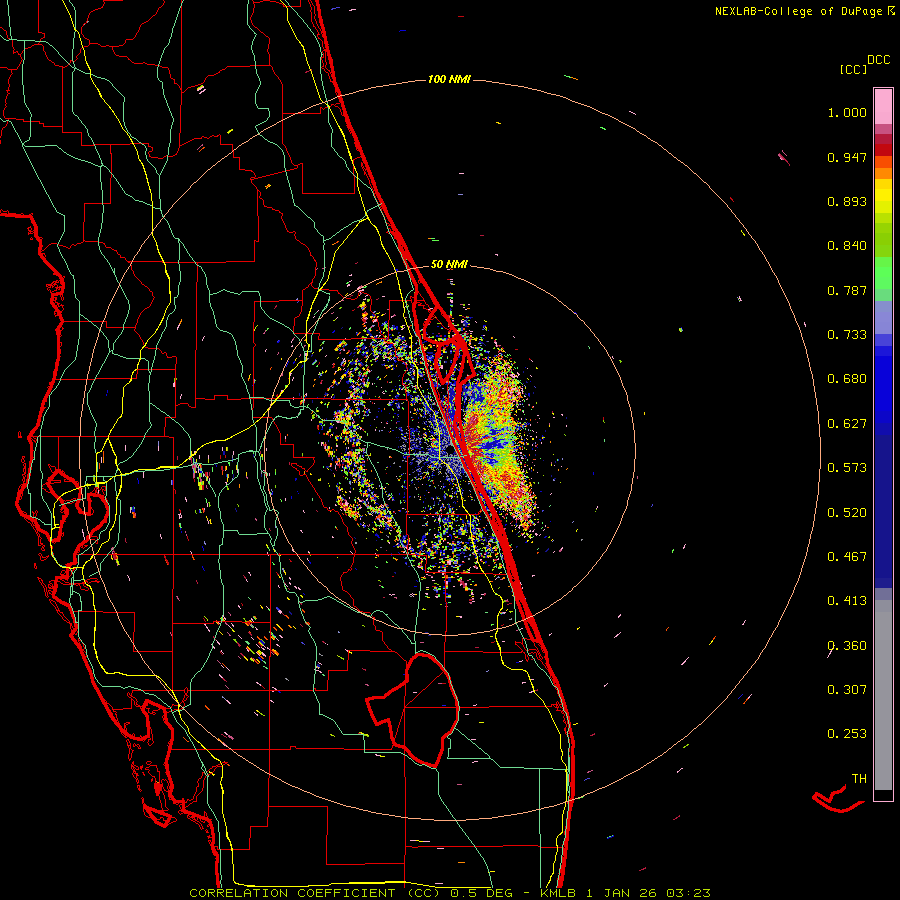
Task: Click the light pink segment of color scale
Action: pos(883,107)
